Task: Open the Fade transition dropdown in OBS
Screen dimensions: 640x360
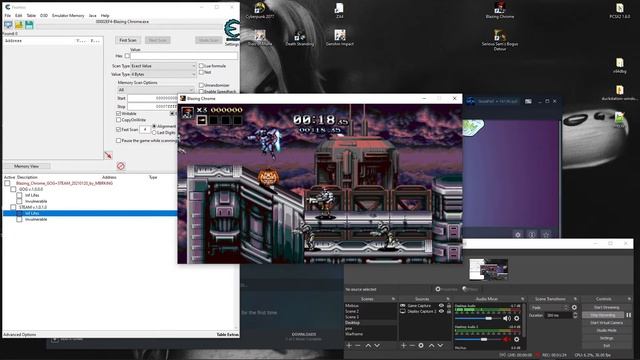Action: point(549,307)
